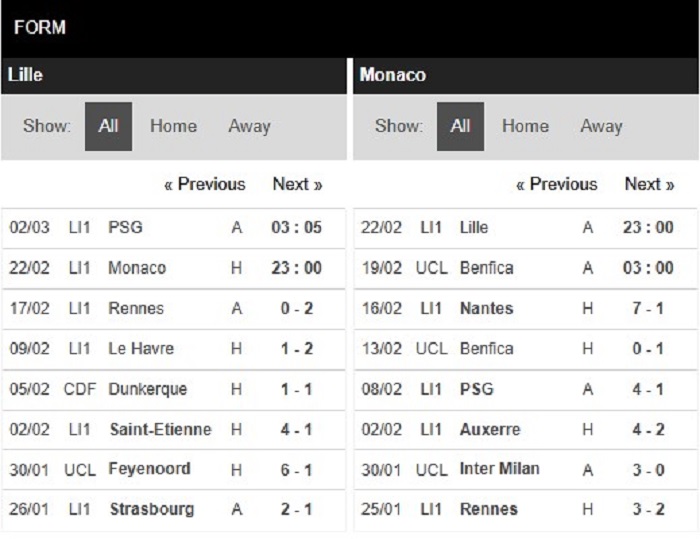The width and height of the screenshot is (700, 539).
Task: Select the Saint-Etienne 4 - 1 result
Action: click(174, 430)
